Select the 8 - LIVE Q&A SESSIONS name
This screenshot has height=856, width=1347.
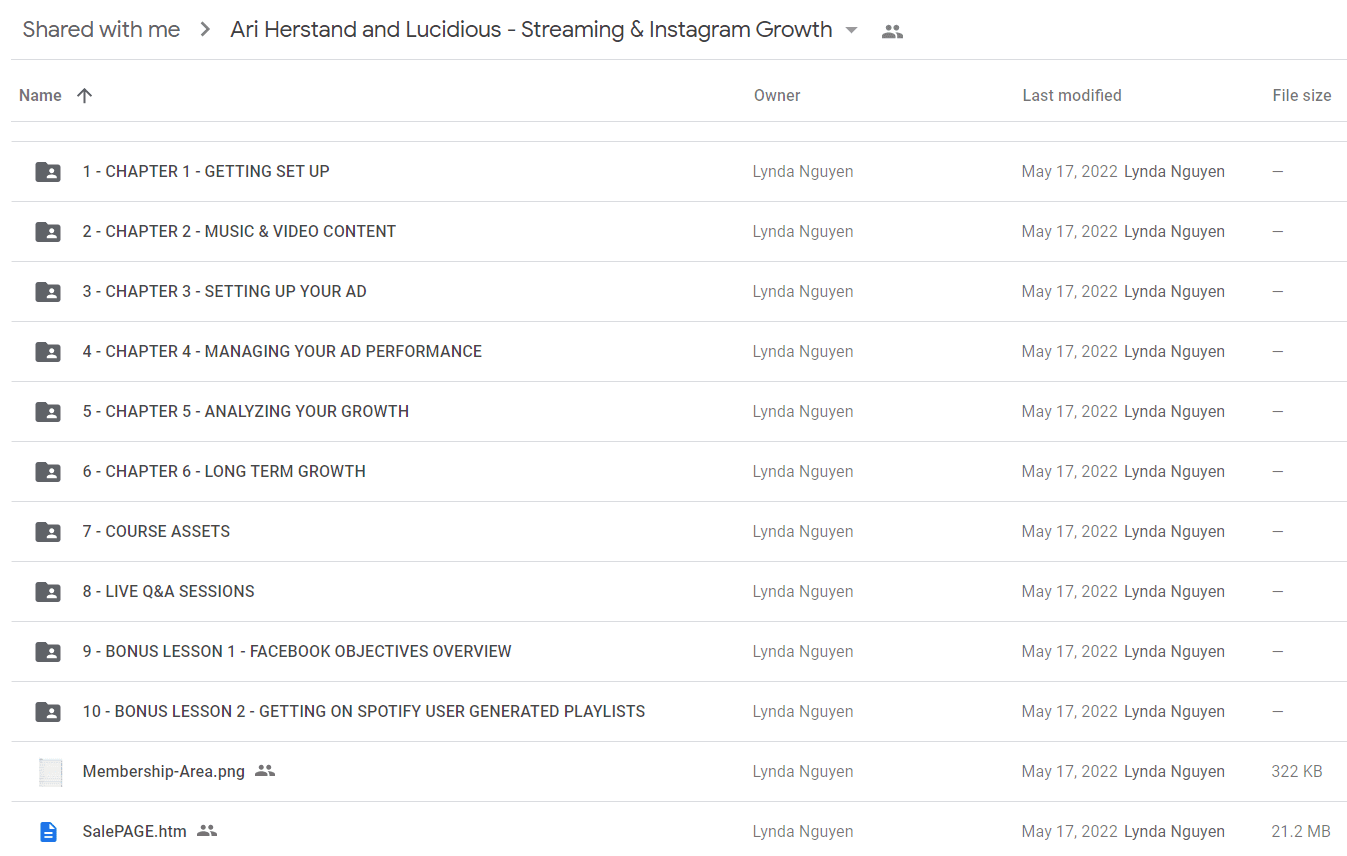[x=168, y=592]
